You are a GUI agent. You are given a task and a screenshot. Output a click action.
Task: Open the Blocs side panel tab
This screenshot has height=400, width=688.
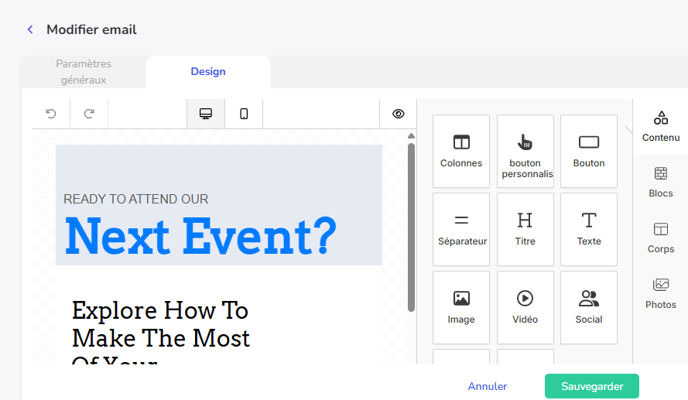pos(661,182)
